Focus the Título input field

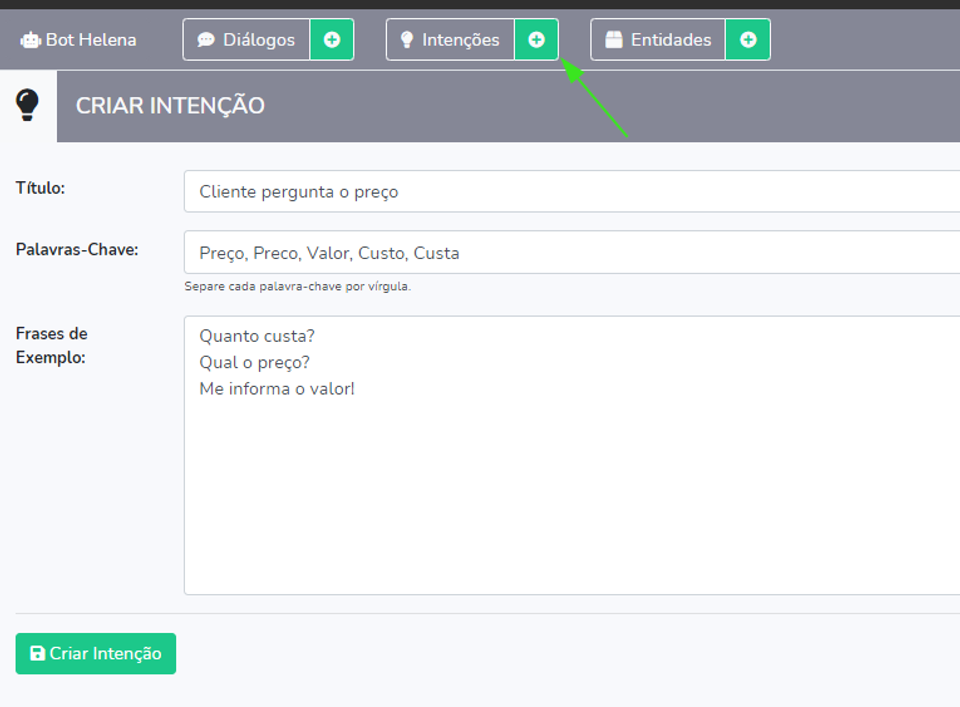(570, 192)
